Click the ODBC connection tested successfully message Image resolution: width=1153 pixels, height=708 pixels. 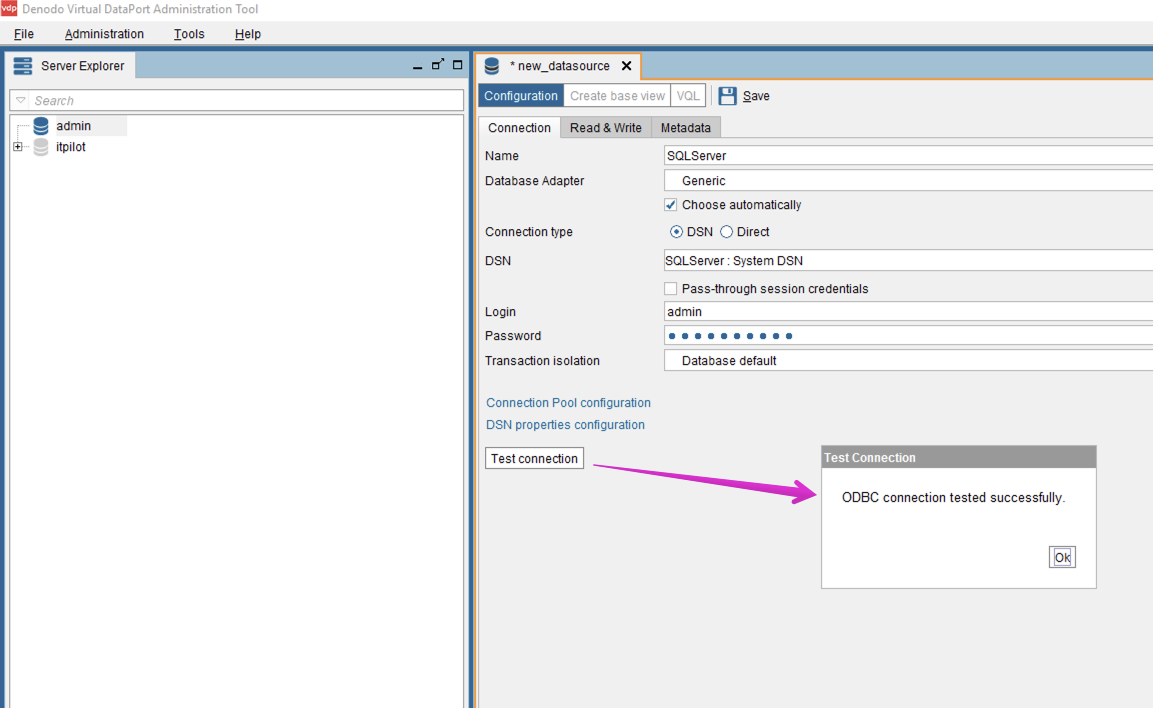click(954, 498)
